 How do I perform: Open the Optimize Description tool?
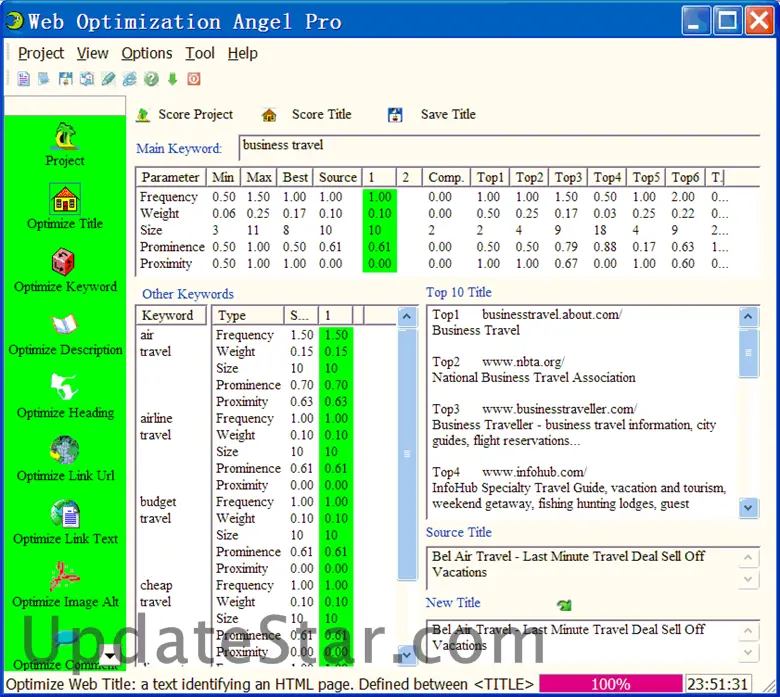(65, 333)
